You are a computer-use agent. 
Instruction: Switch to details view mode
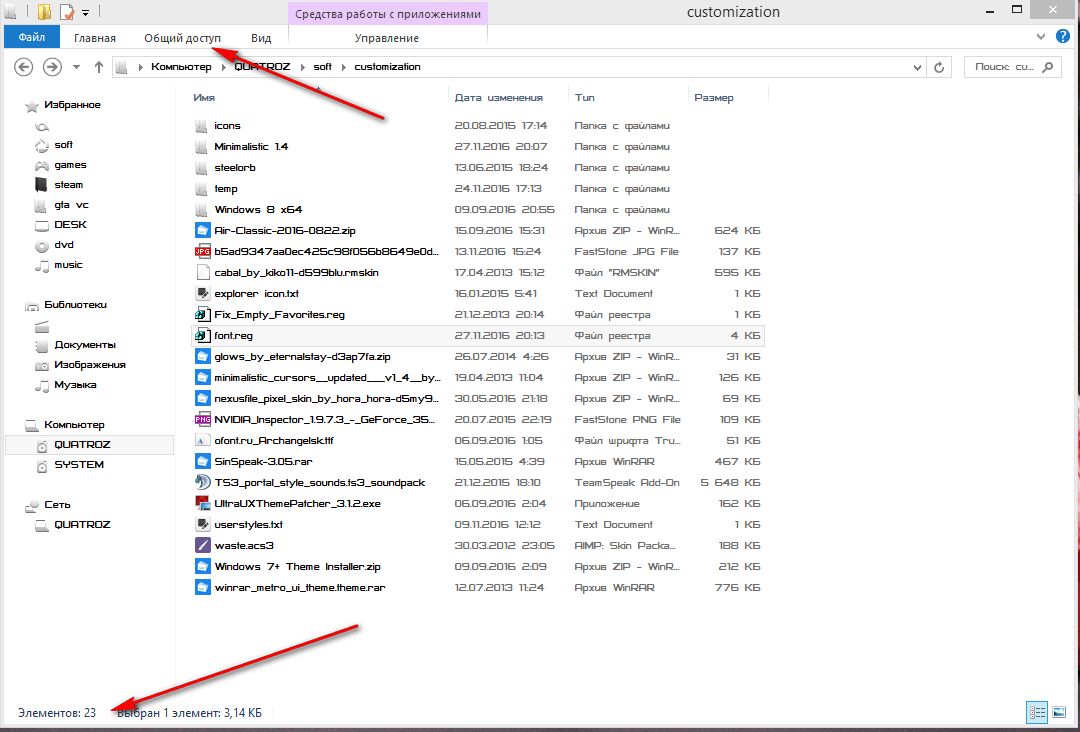pyautogui.click(x=1036, y=712)
